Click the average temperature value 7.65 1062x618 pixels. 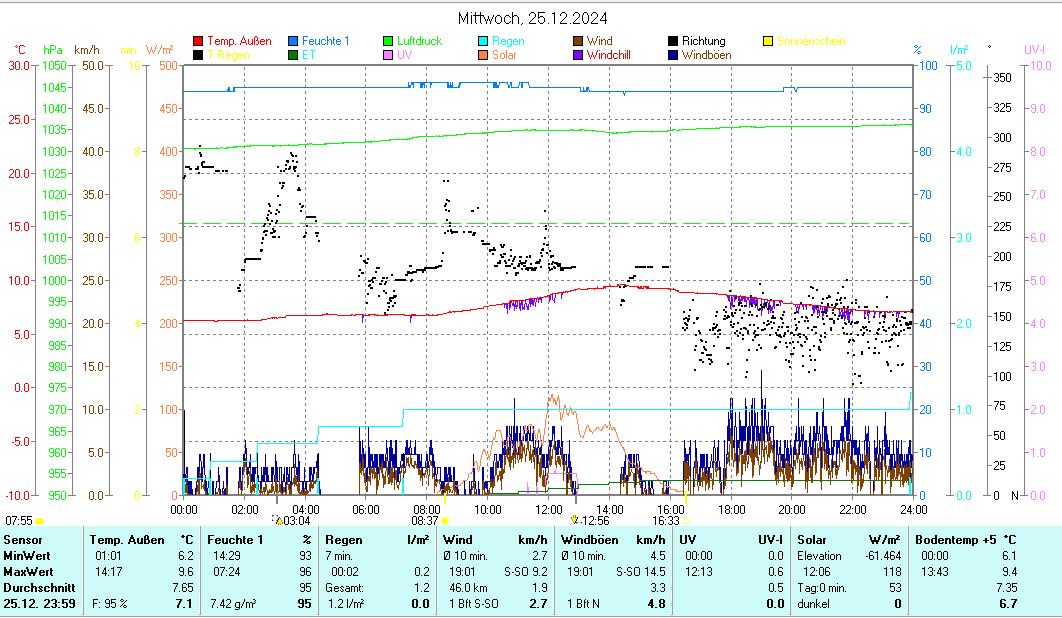pos(183,588)
